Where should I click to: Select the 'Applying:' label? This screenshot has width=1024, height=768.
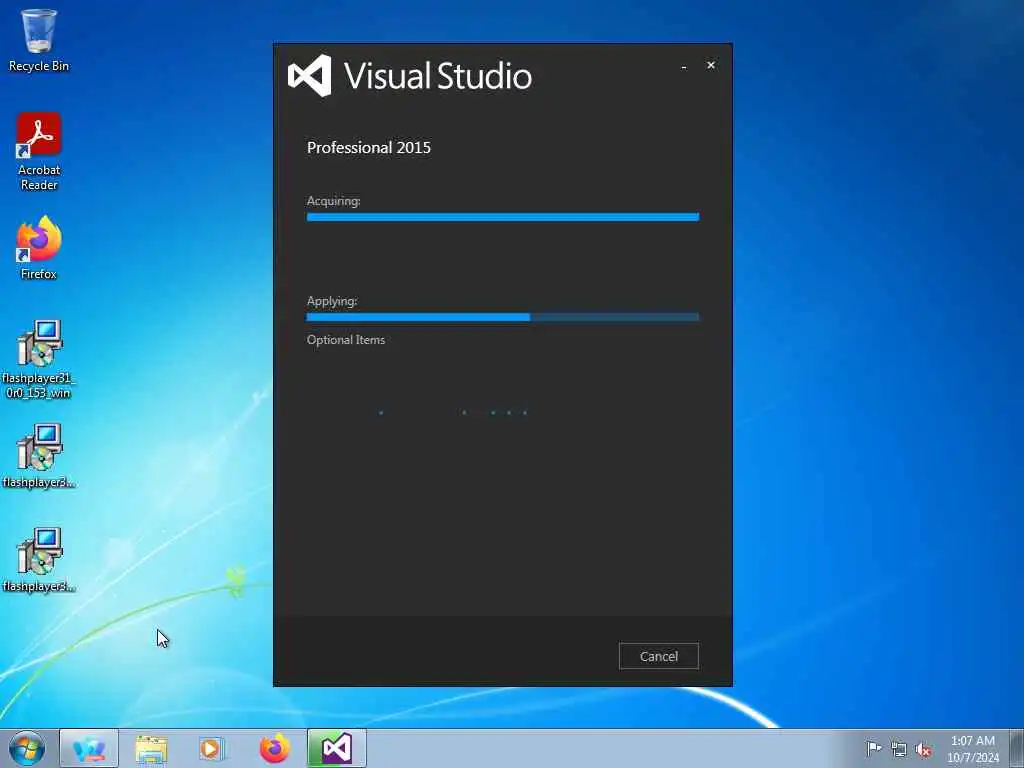pos(332,301)
